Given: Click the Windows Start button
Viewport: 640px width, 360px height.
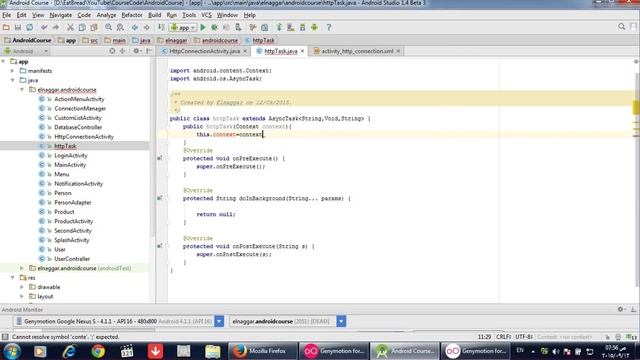Looking at the screenshot, I should (11, 351).
